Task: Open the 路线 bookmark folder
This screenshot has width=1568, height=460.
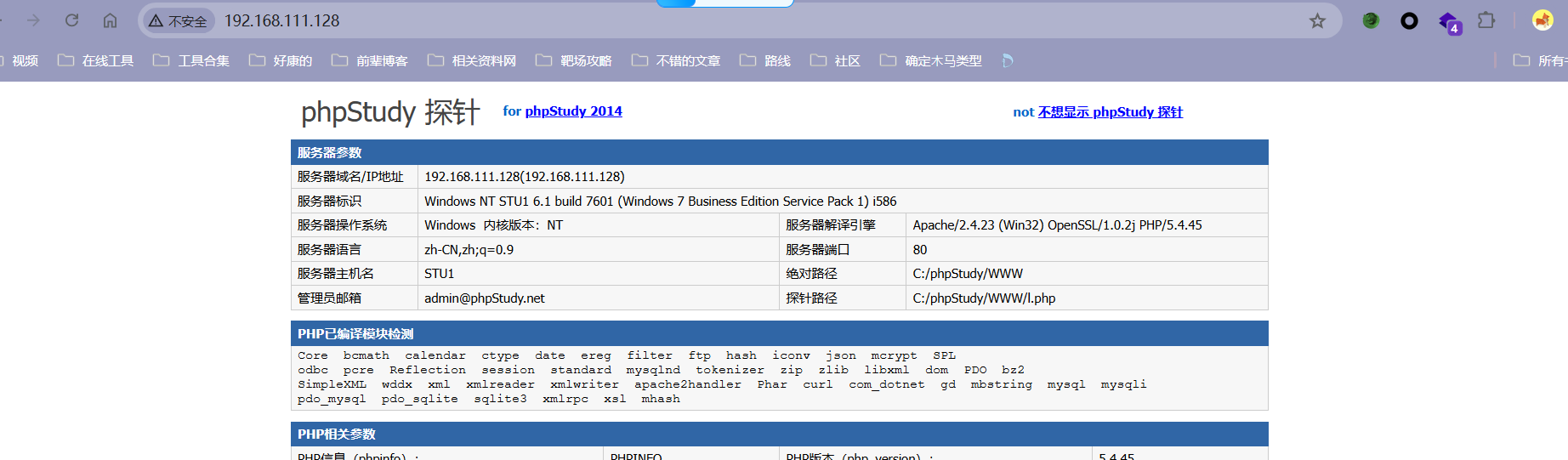Action: 765,60
